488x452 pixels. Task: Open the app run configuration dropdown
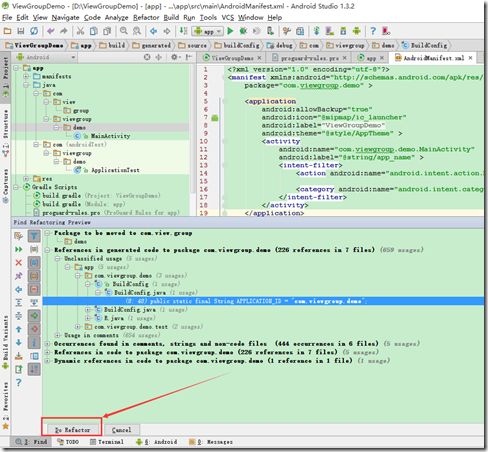pyautogui.click(x=207, y=31)
